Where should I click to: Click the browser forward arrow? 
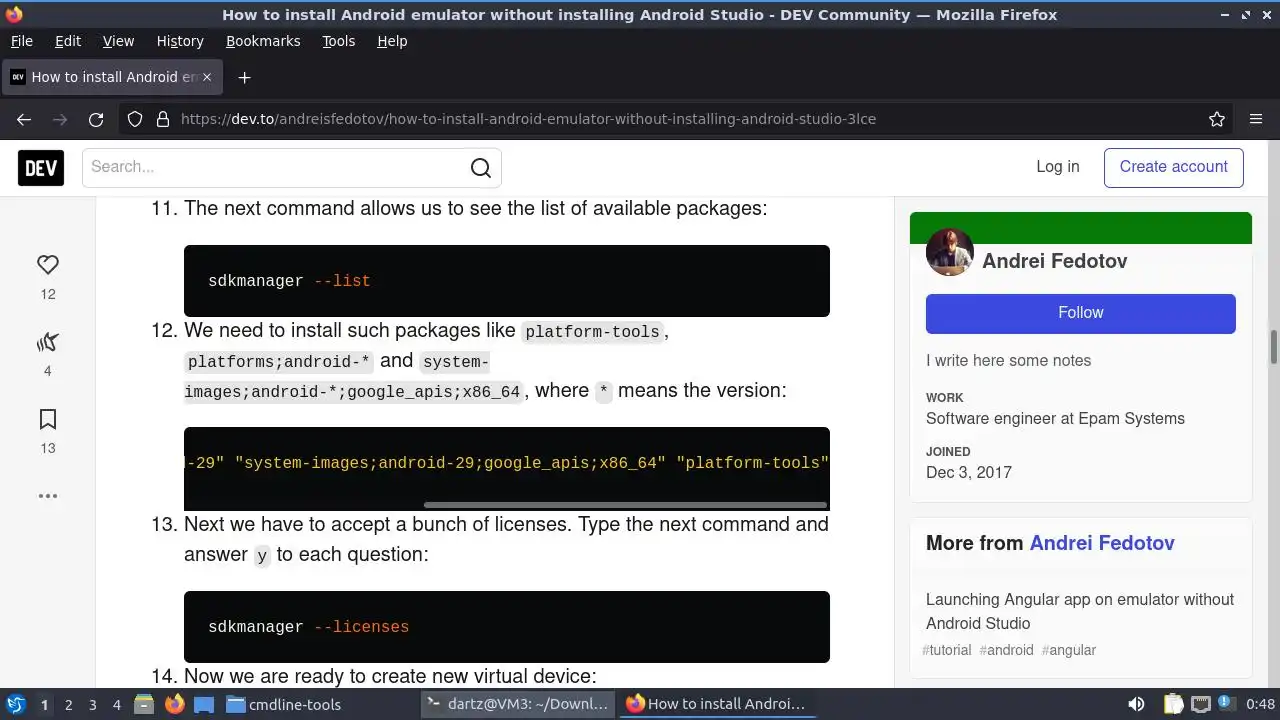[x=60, y=119]
